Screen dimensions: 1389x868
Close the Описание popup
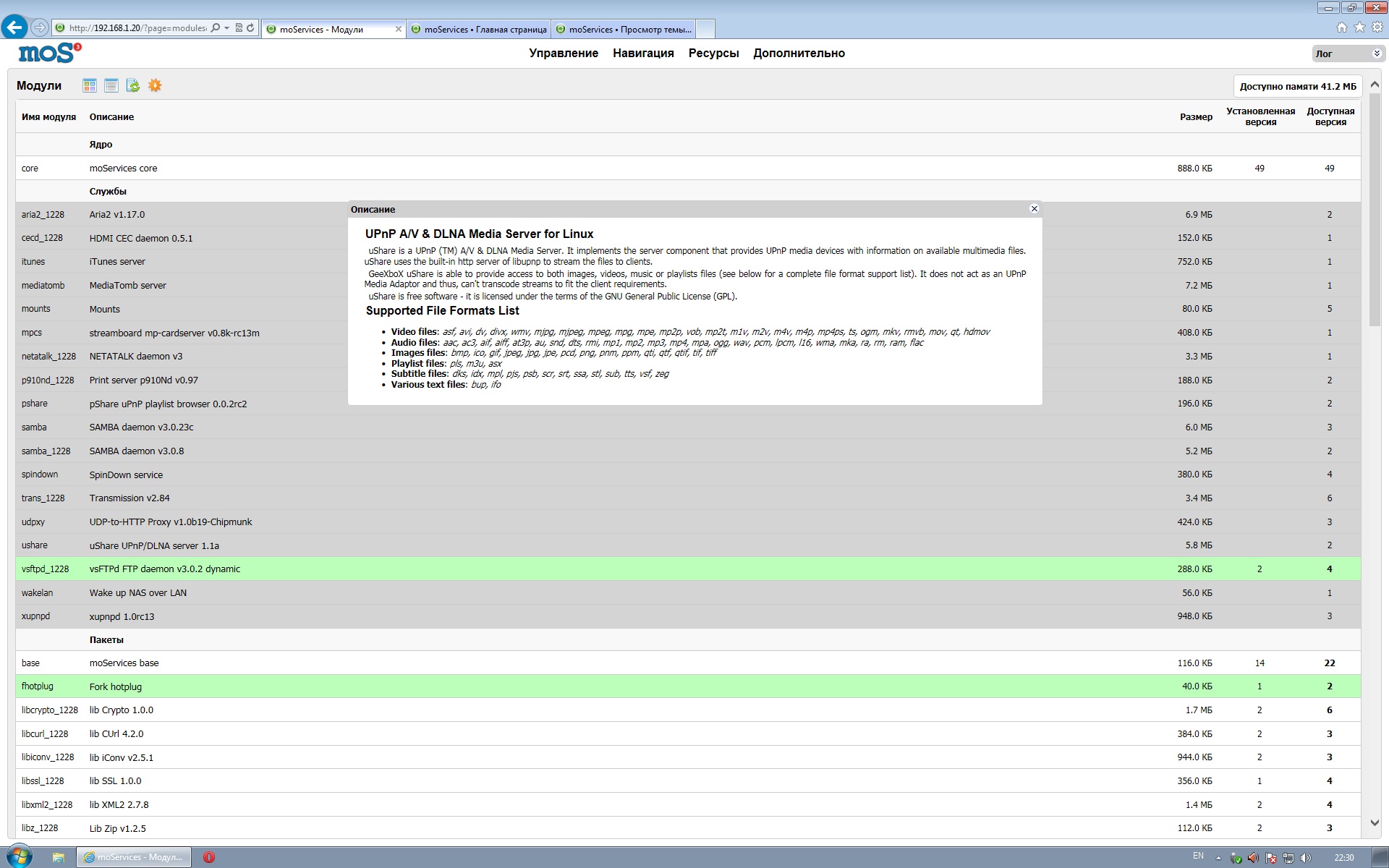(1034, 209)
